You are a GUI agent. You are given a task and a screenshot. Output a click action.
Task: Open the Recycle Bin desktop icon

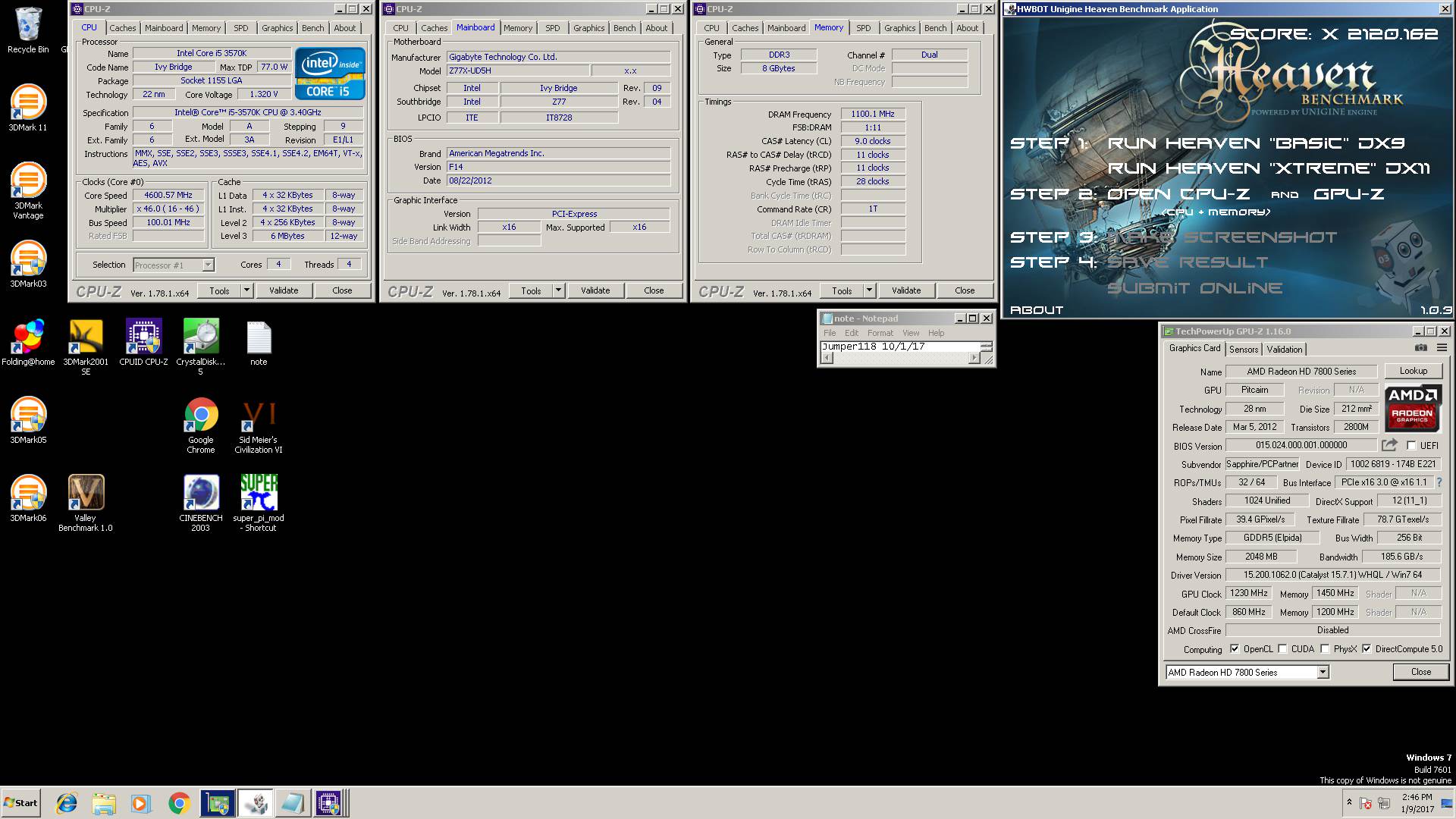(28, 30)
